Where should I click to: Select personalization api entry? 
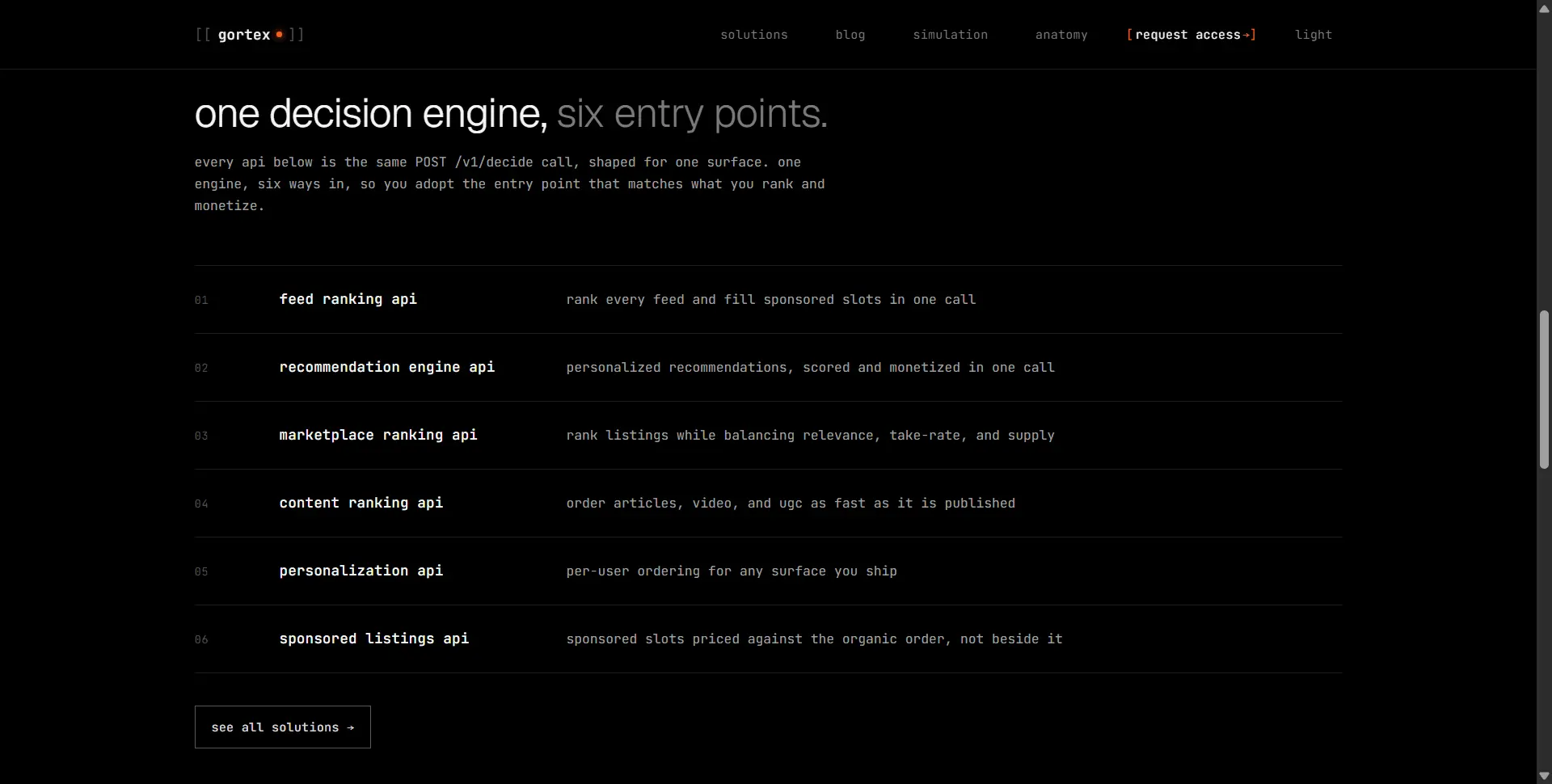(768, 571)
